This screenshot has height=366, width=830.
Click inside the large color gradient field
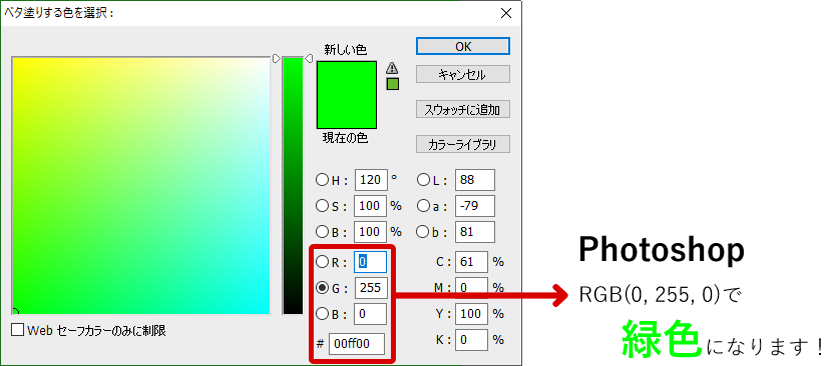[x=141, y=185]
